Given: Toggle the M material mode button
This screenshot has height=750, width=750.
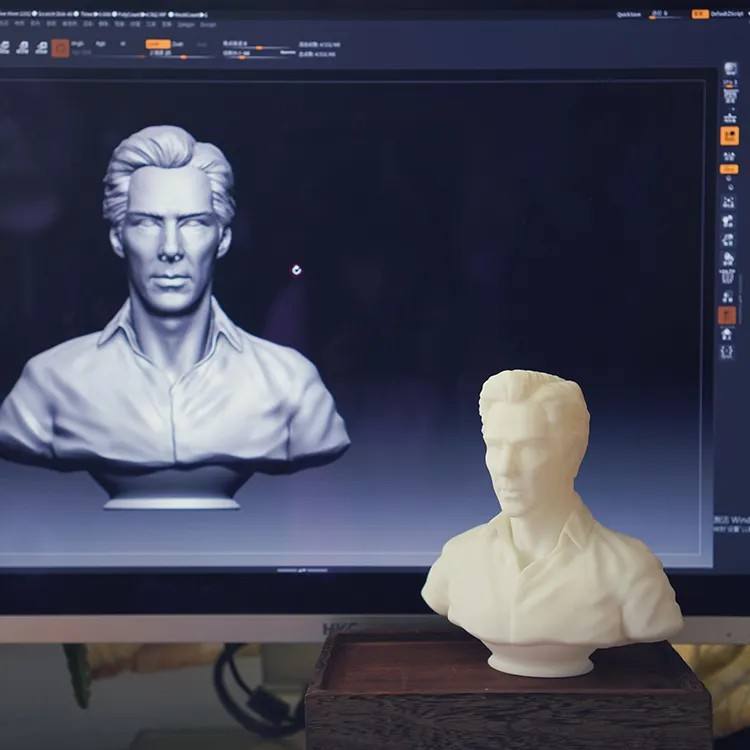Looking at the screenshot, I should point(123,44).
